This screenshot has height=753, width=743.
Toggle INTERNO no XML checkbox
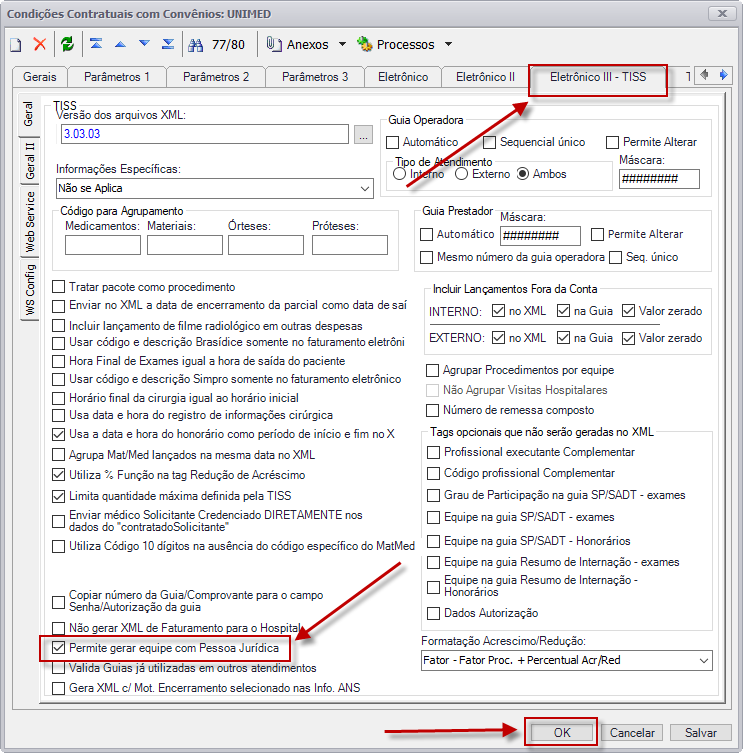click(499, 311)
